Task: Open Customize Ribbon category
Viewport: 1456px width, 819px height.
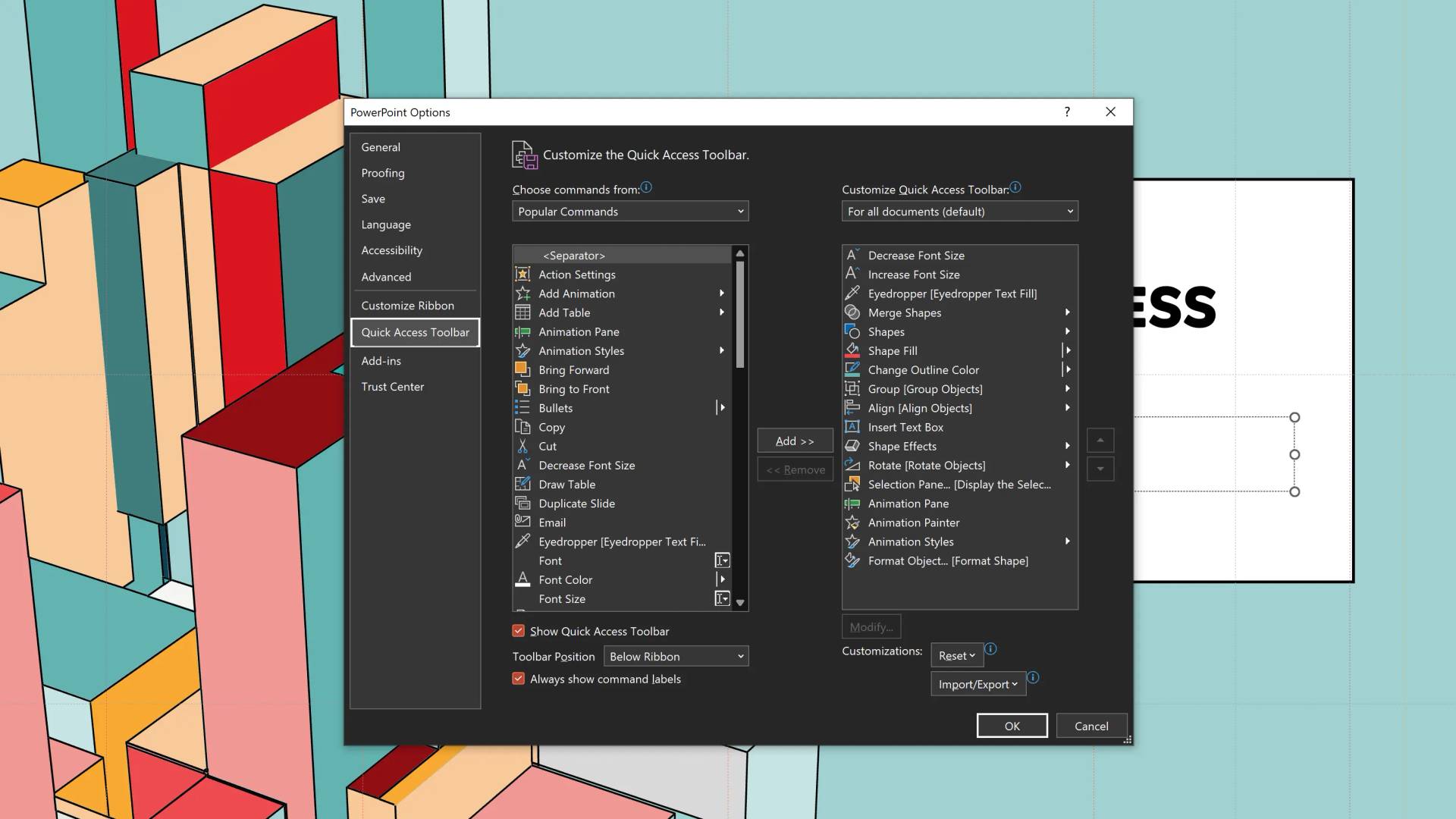Action: point(415,306)
